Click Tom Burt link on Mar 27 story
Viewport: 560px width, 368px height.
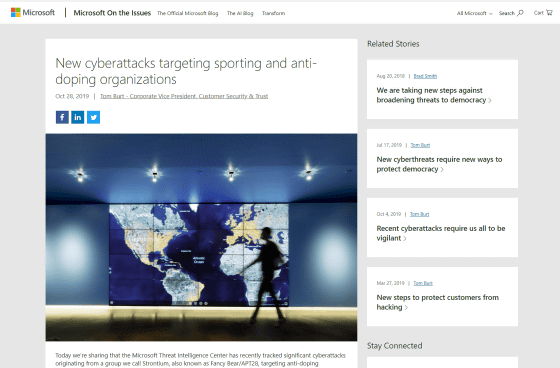tap(423, 283)
